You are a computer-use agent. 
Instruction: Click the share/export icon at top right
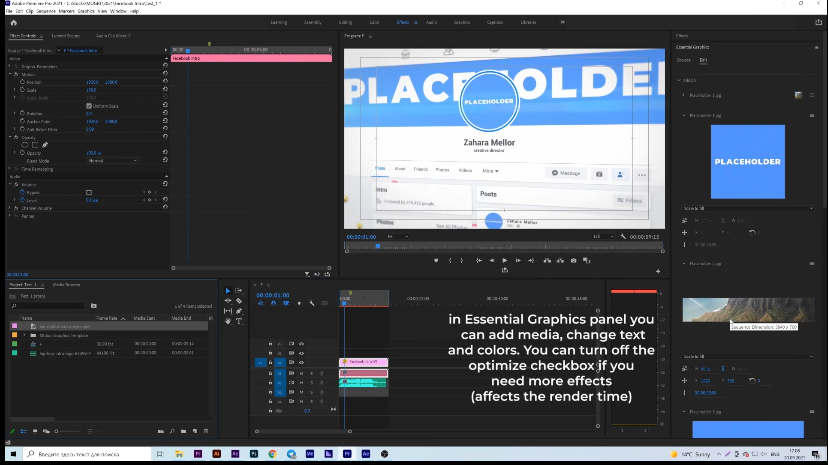[818, 22]
